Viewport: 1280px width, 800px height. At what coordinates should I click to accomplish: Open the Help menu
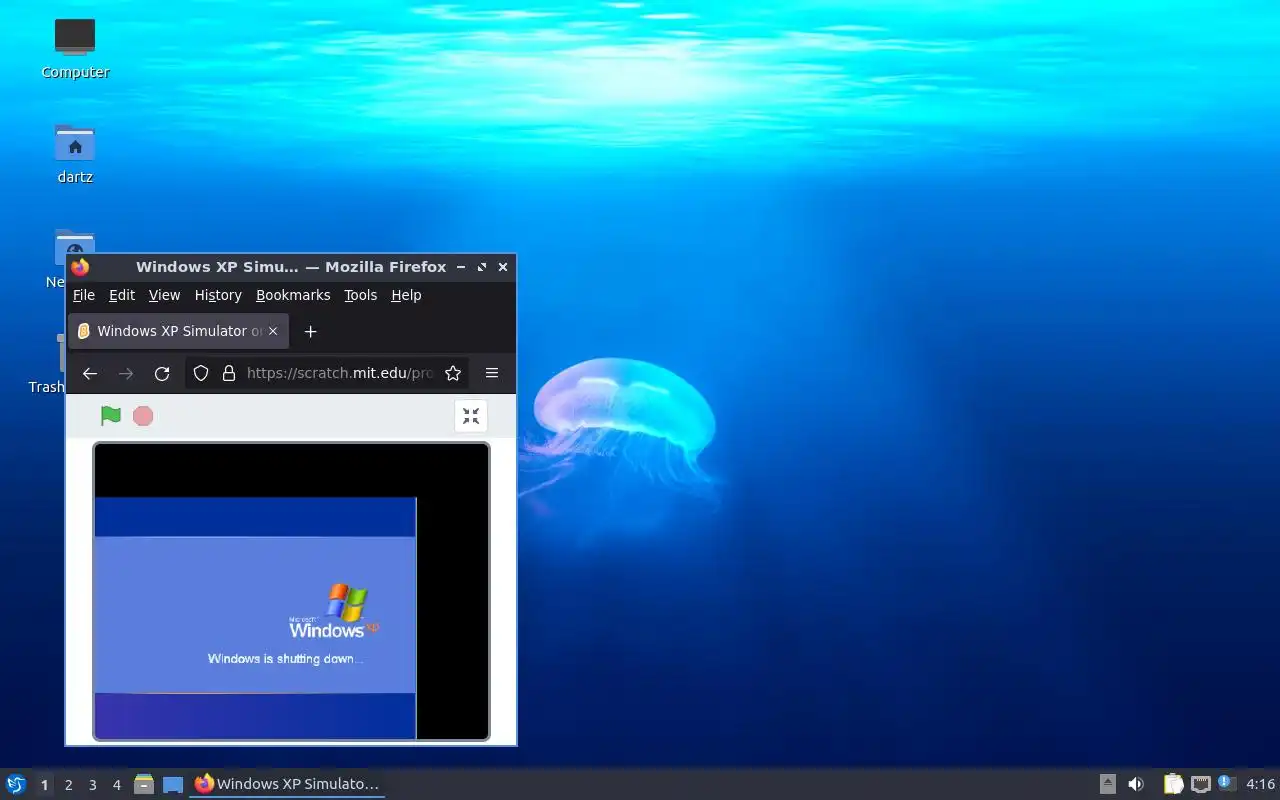pyautogui.click(x=406, y=295)
